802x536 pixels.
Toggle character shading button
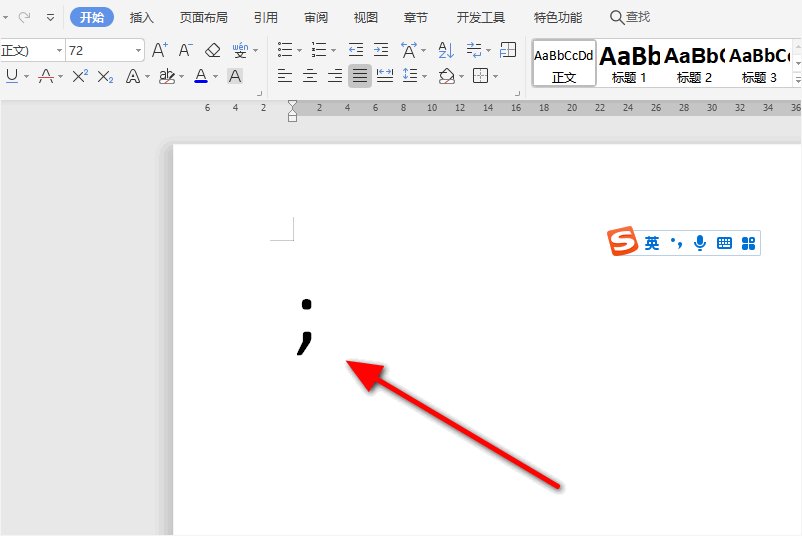(235, 76)
